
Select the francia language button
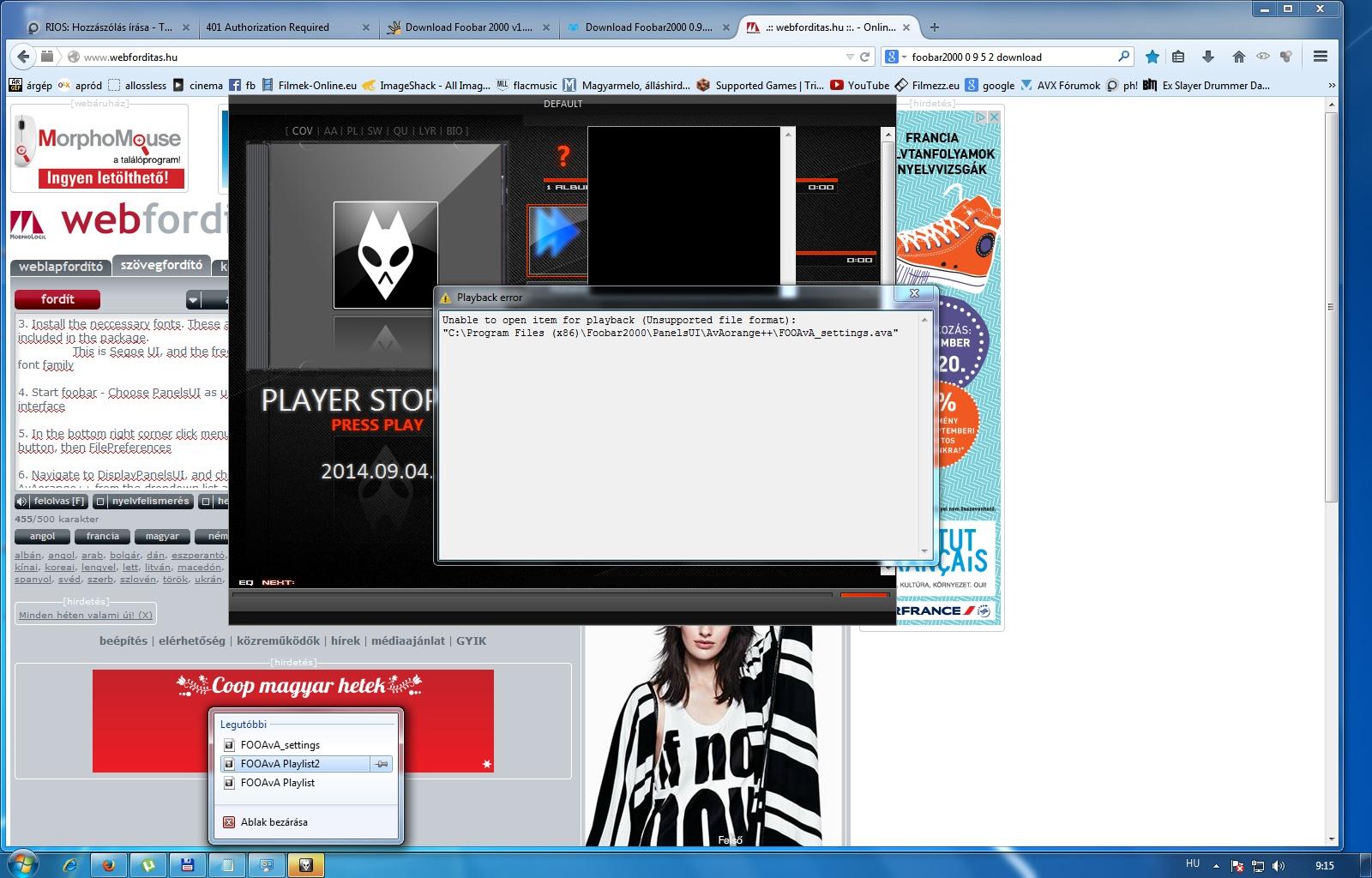point(102,537)
